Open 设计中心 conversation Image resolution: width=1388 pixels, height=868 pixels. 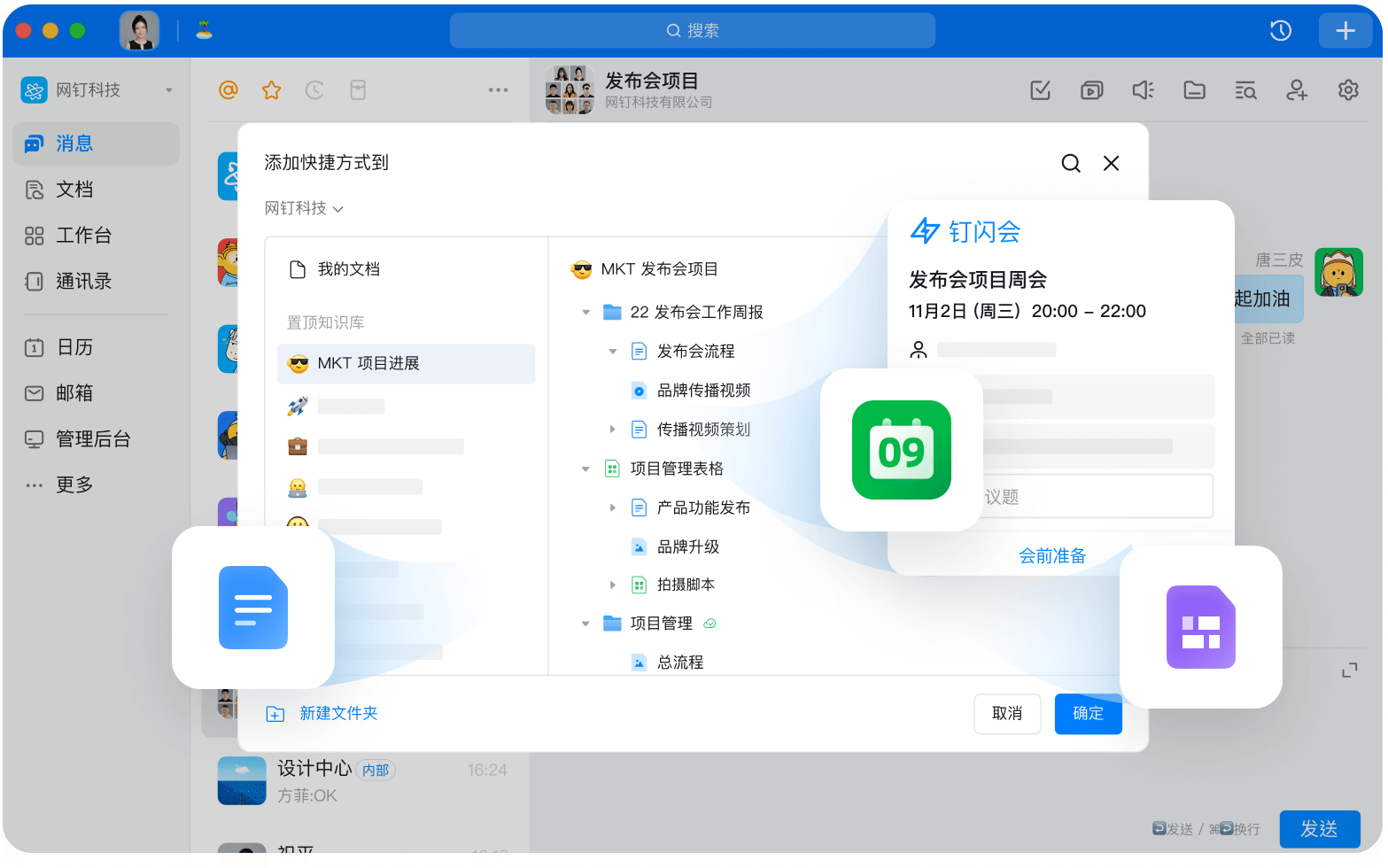[363, 781]
